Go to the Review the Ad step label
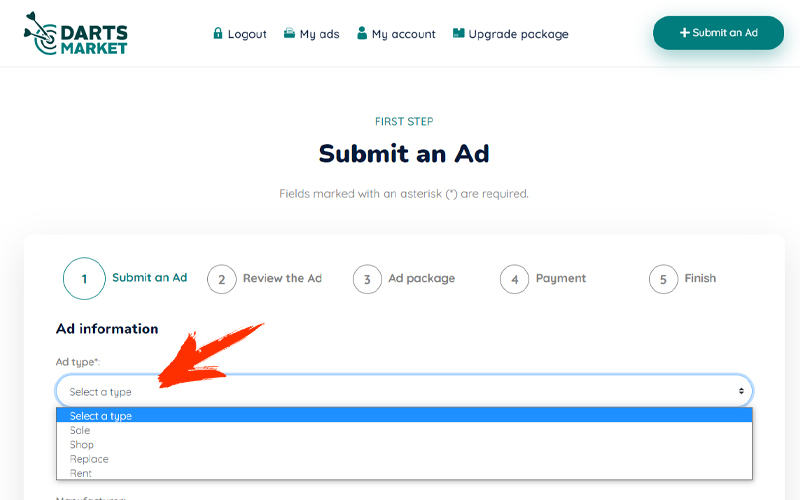800x500 pixels. (282, 278)
